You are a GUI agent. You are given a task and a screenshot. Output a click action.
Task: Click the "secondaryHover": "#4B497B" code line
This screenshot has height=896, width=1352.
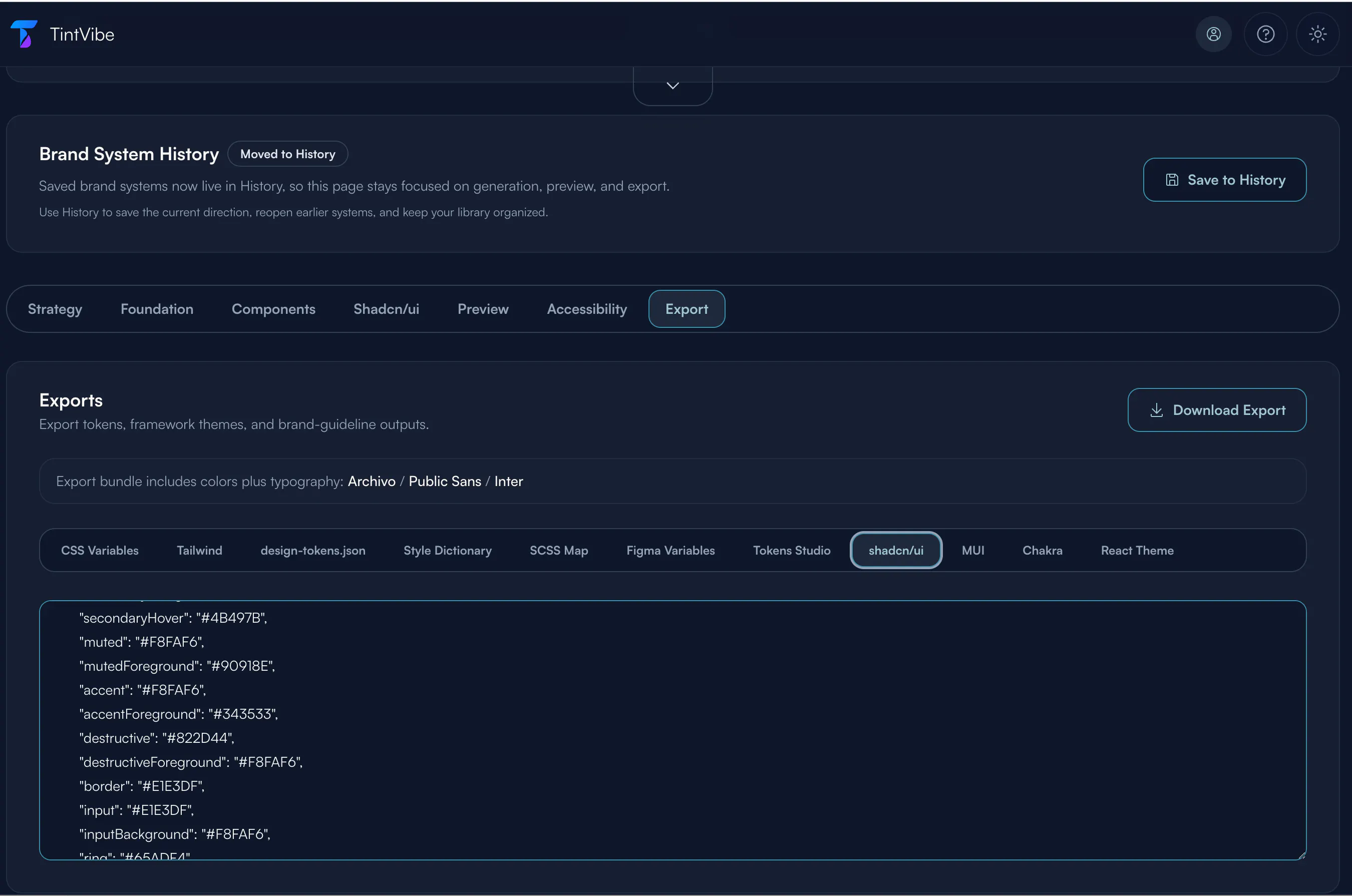173,618
